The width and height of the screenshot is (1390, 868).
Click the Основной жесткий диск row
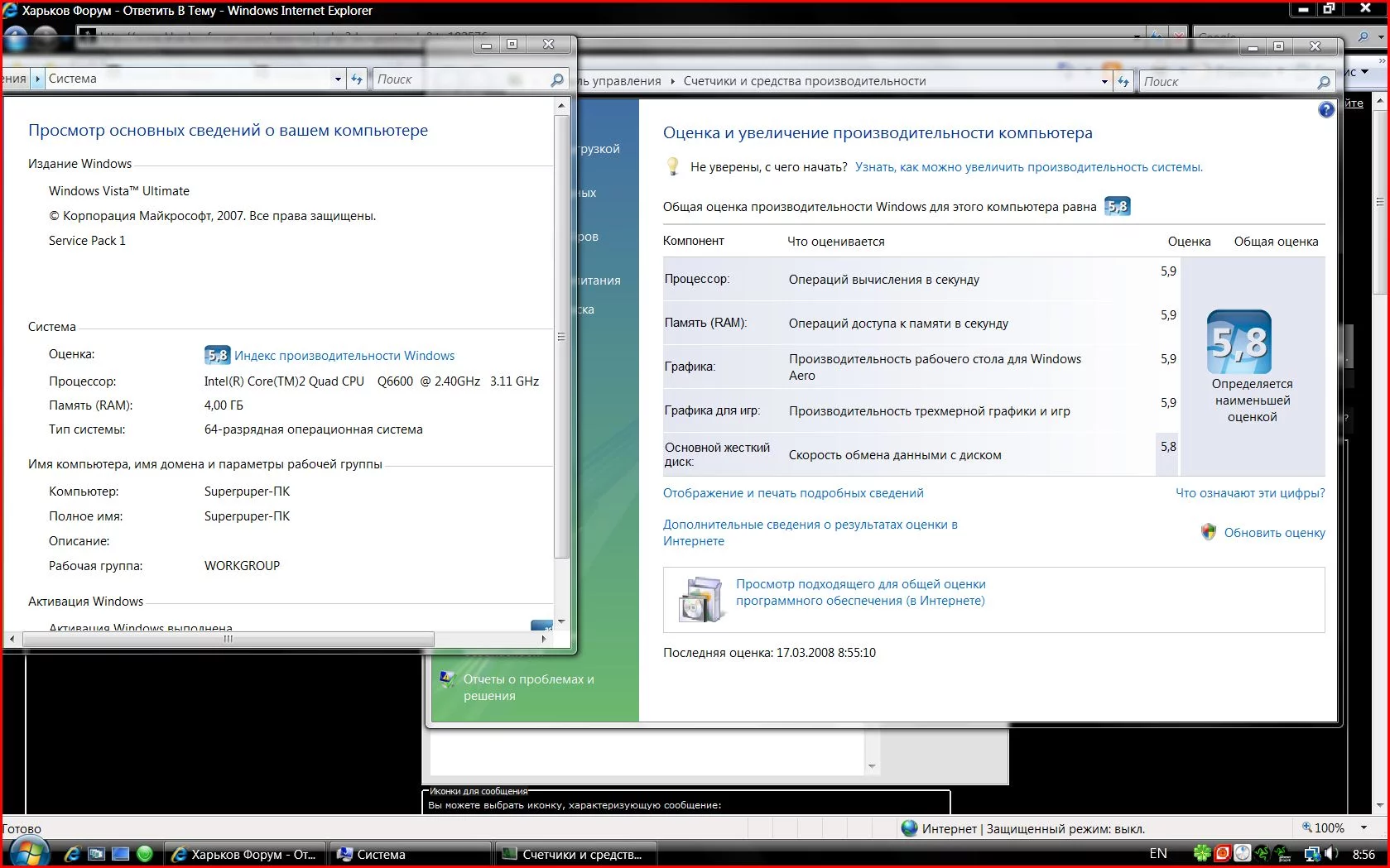tap(921, 454)
